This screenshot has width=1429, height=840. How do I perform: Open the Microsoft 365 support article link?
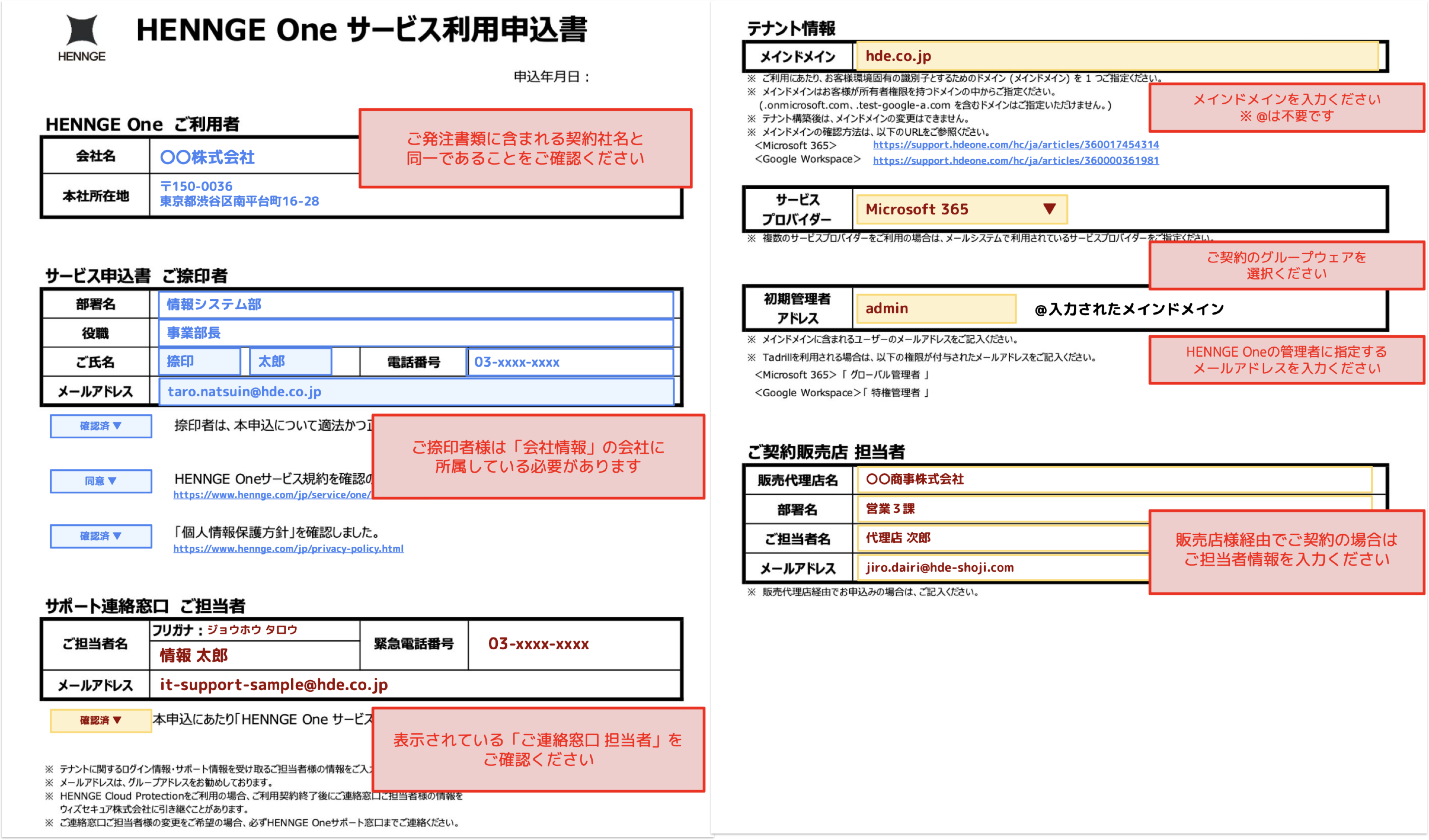click(1016, 145)
